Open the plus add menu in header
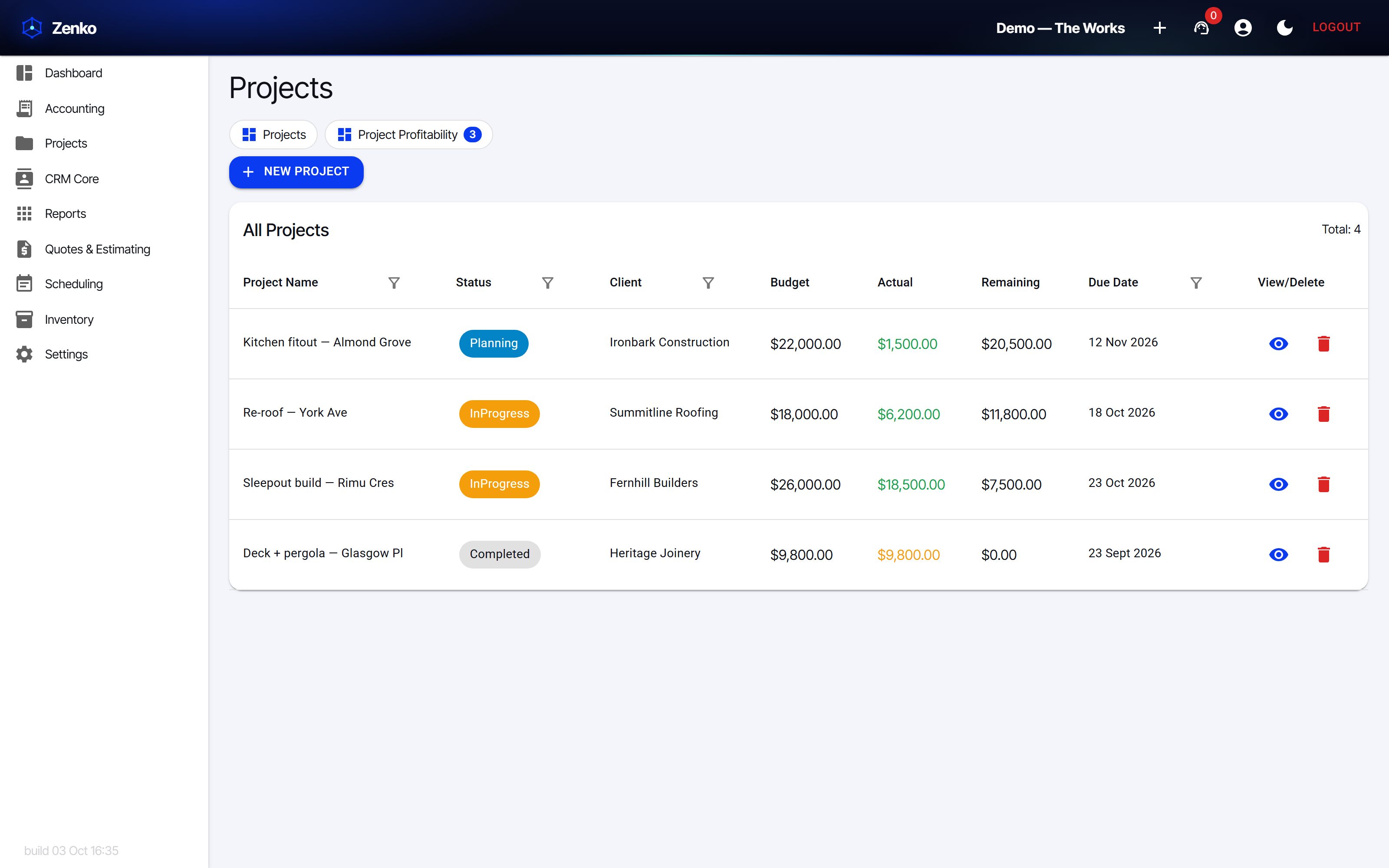1389x868 pixels. click(1159, 27)
